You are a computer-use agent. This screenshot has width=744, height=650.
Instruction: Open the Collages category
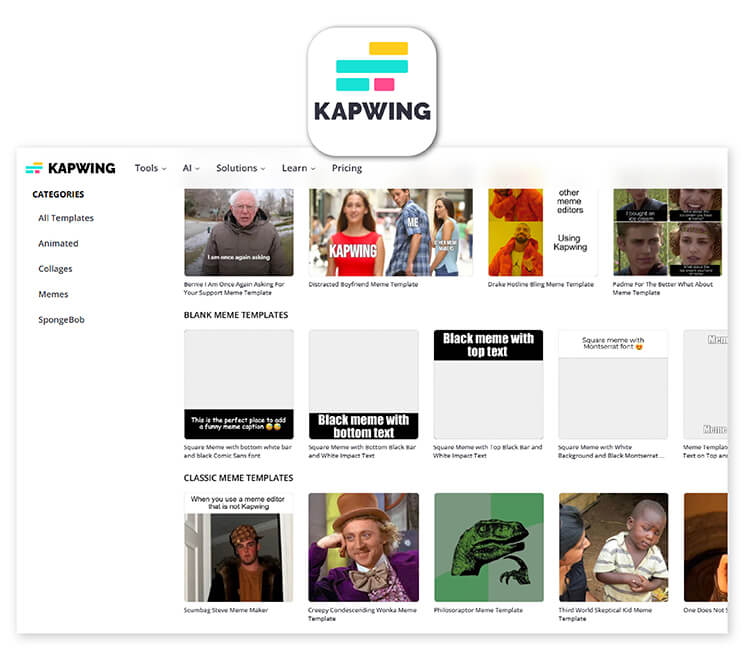tap(56, 269)
